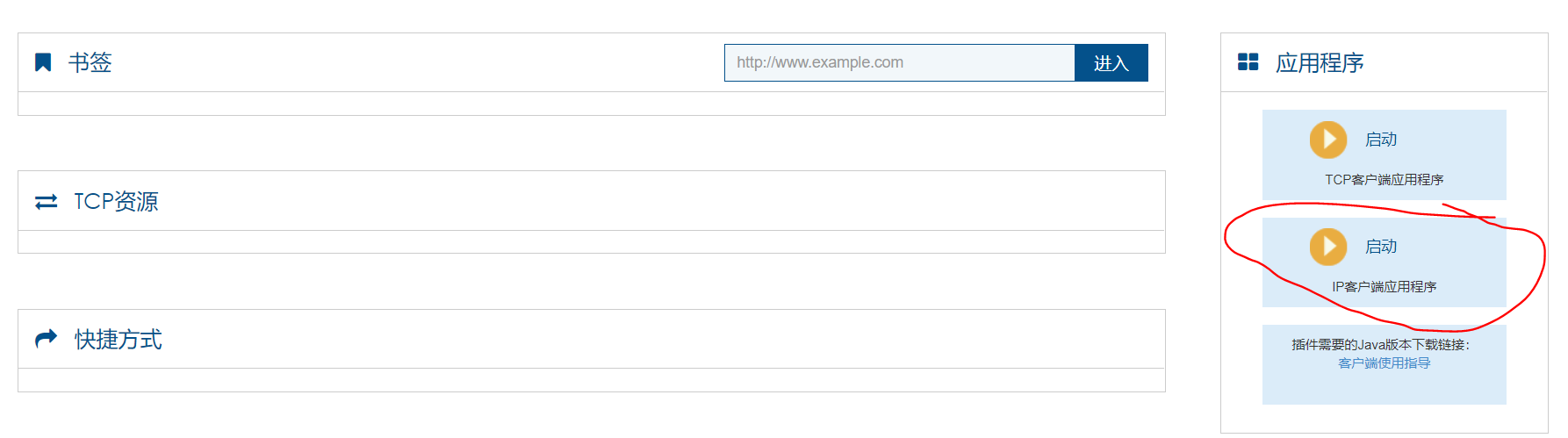Click the 快捷方式 section heading
Image resolution: width=1568 pixels, height=438 pixels.
[x=119, y=340]
